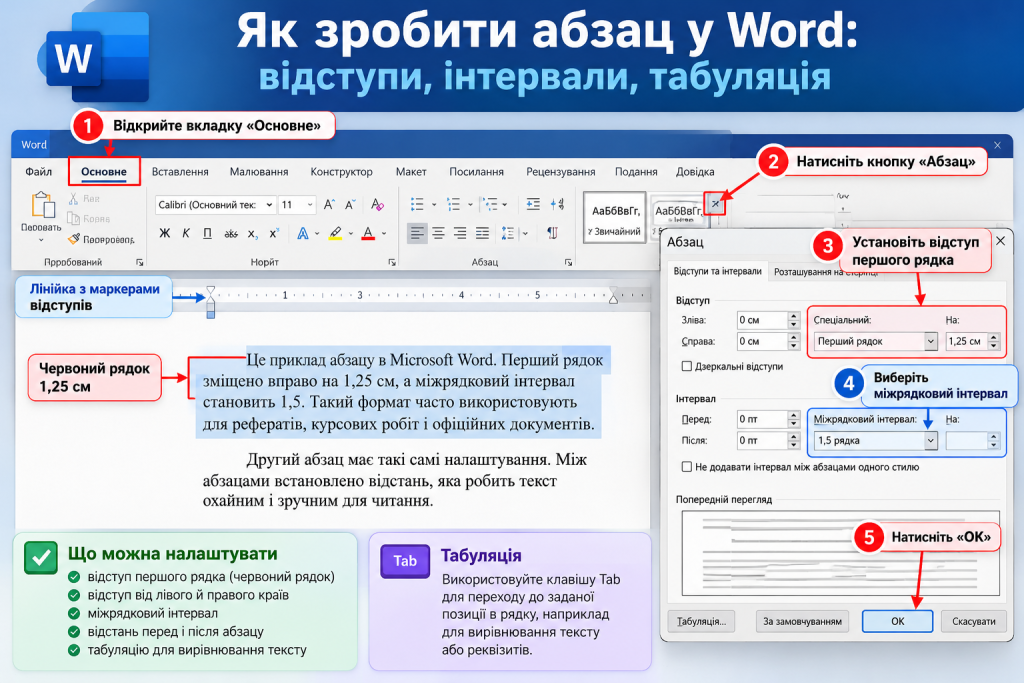1024x683 pixels.
Task: Toggle underline with the П button
Action: coord(207,233)
